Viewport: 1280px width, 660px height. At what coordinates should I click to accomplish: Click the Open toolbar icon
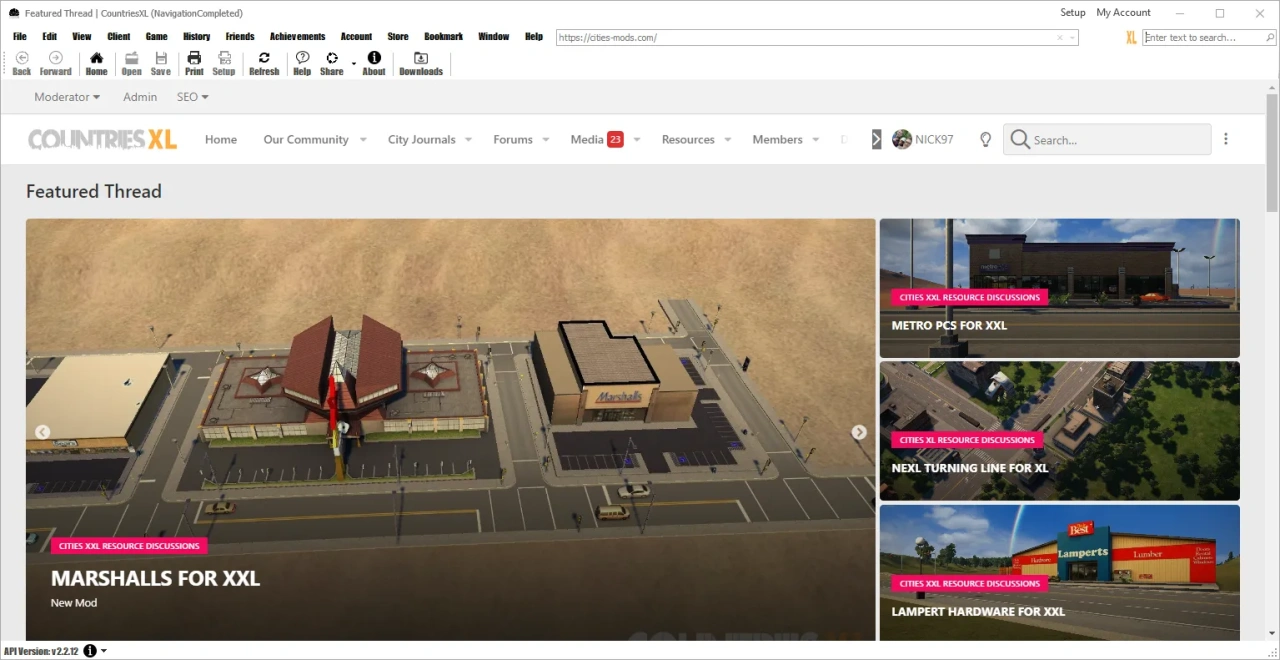coord(131,58)
